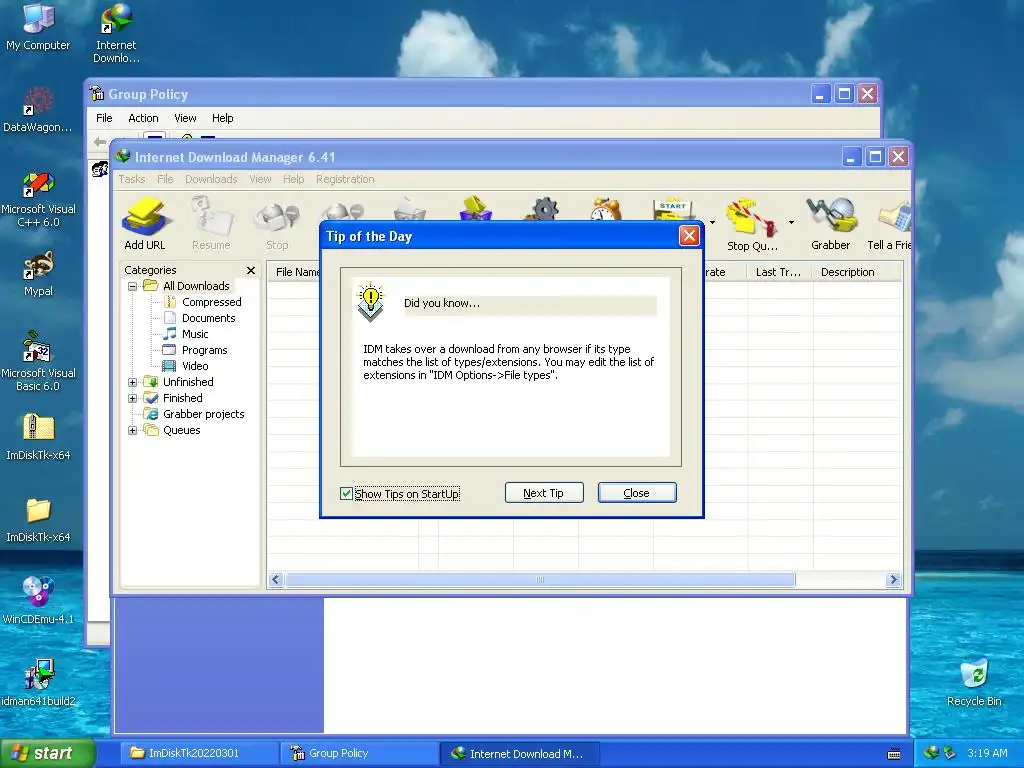Select the idman641build2 installer icon

coord(38,682)
